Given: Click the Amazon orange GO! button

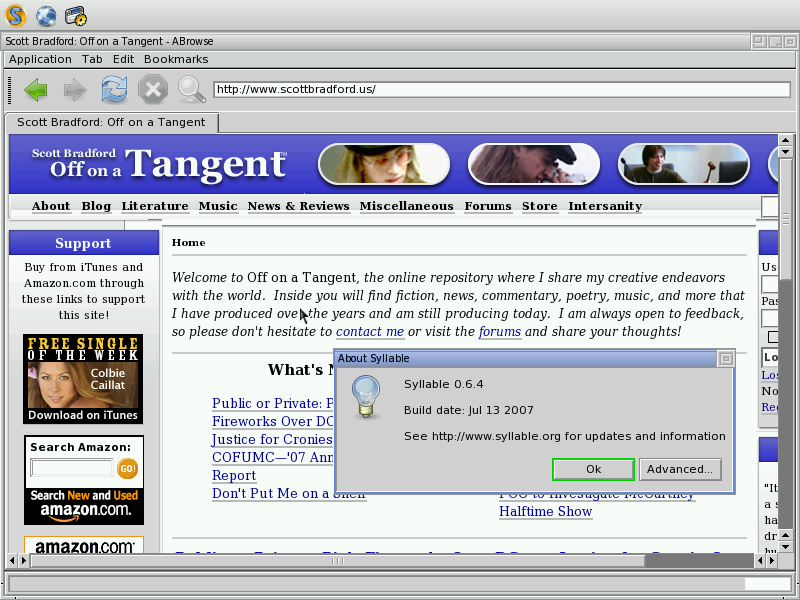Looking at the screenshot, I should click(x=128, y=468).
